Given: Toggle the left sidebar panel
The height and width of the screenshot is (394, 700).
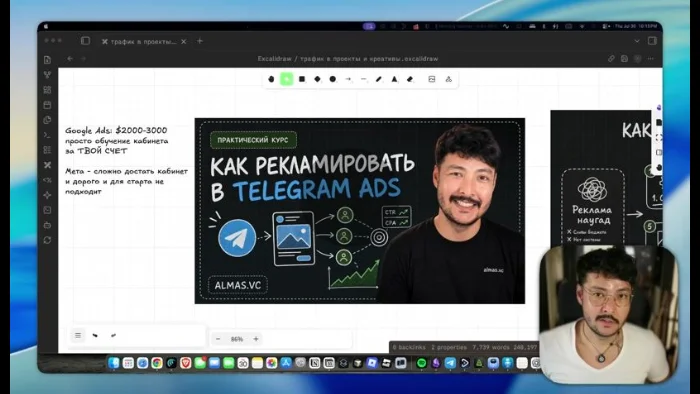Looking at the screenshot, I should [85, 41].
